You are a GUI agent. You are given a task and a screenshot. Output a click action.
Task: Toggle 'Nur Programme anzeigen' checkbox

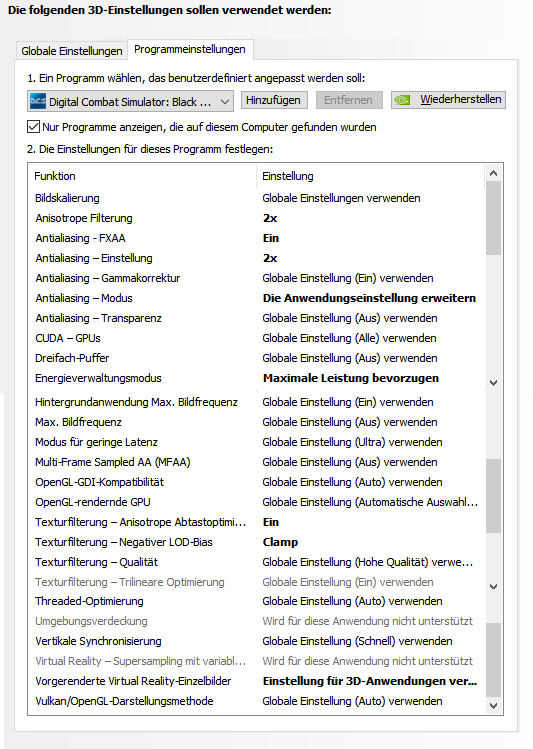(x=33, y=127)
